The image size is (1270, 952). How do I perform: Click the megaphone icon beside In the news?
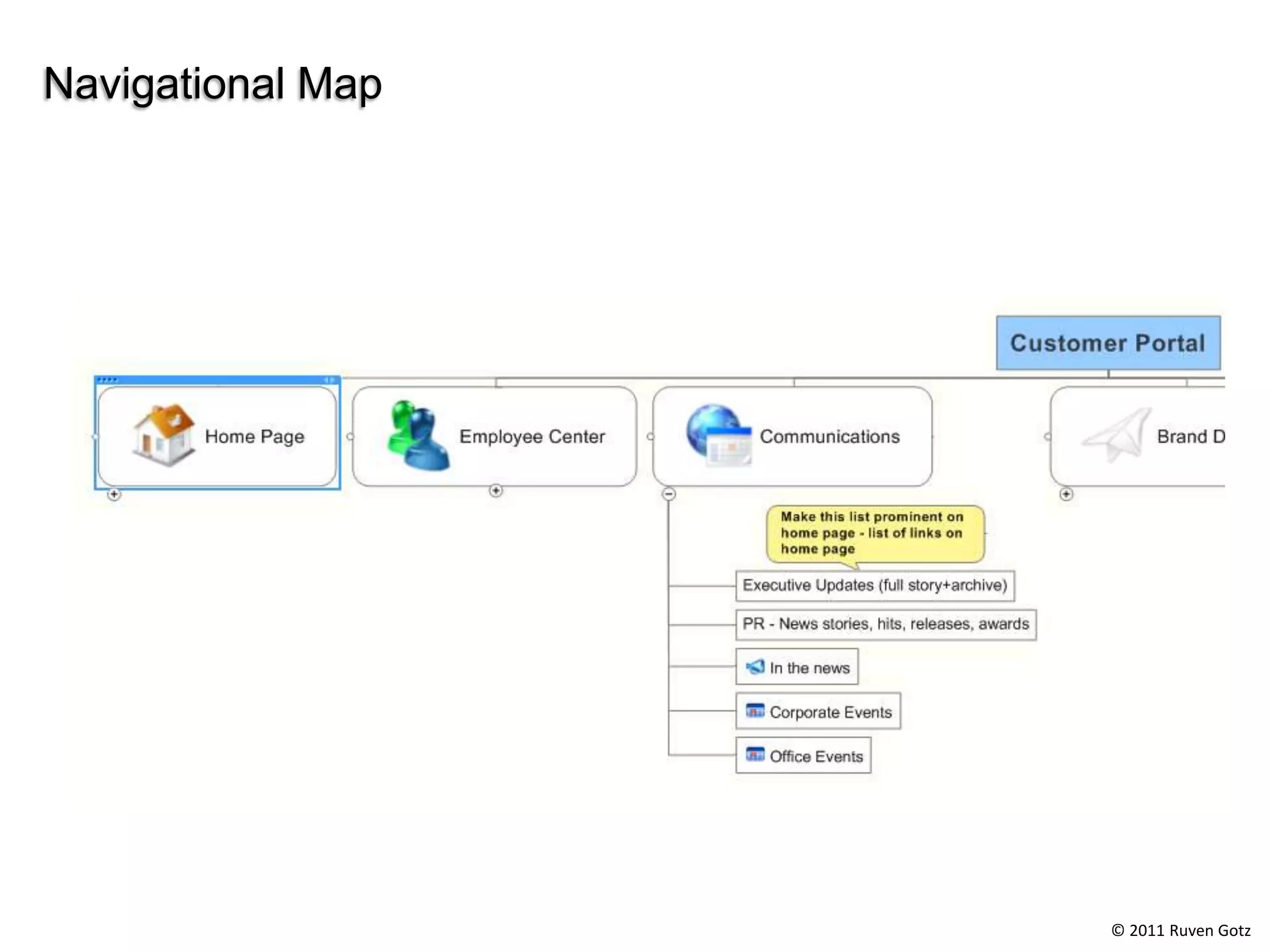(x=755, y=667)
